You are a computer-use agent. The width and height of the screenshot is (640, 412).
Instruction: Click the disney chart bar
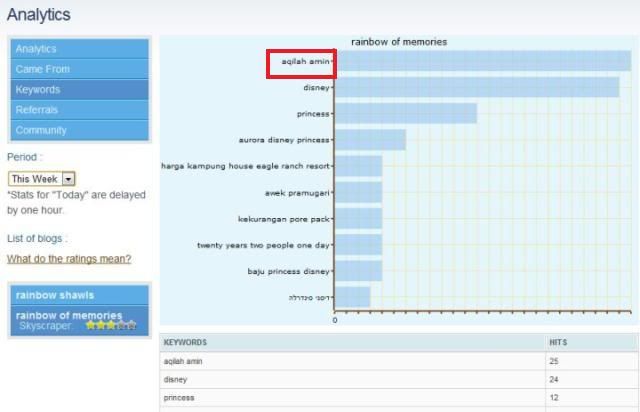click(x=476, y=88)
